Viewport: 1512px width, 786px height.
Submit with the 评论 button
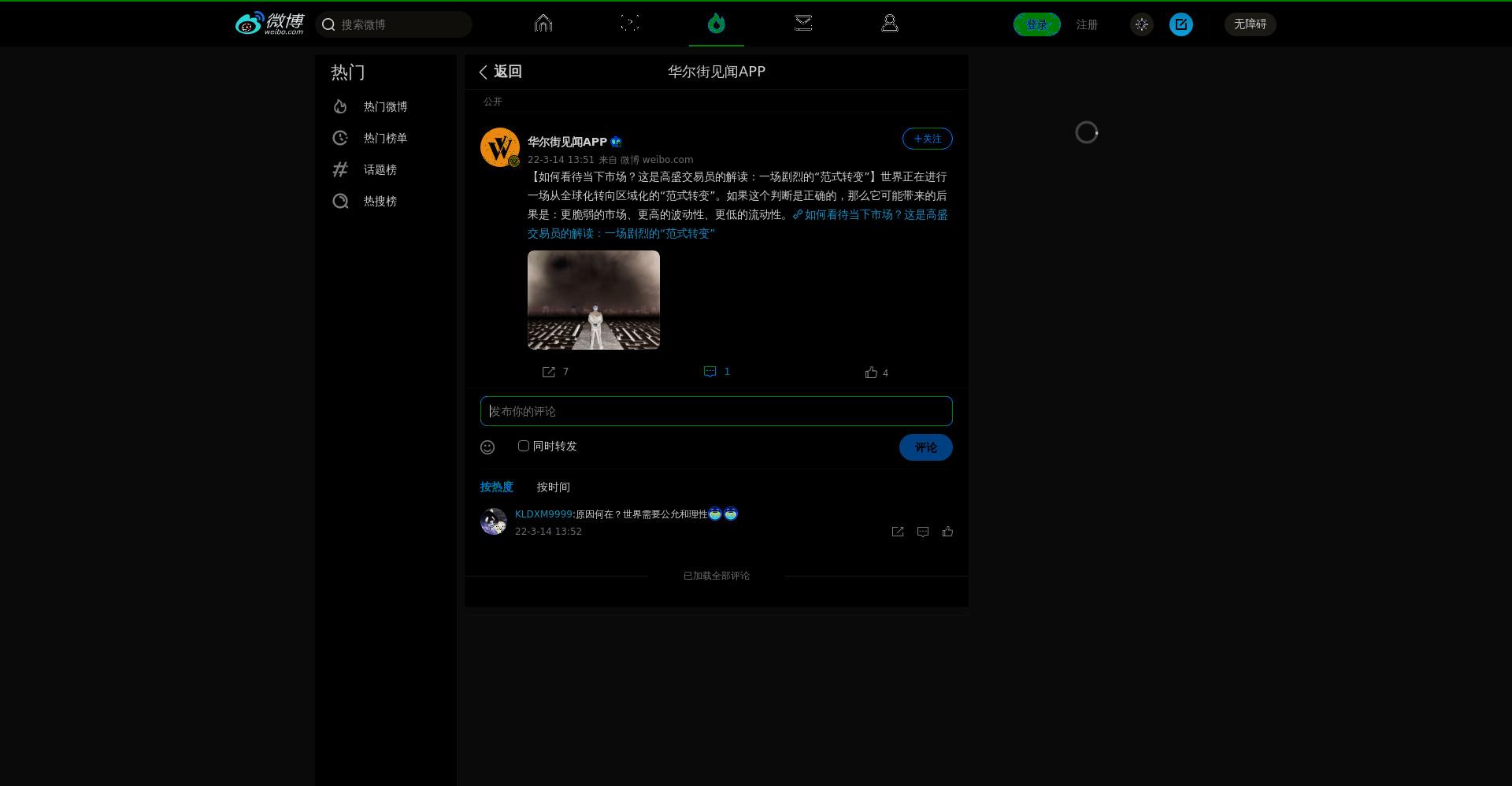(926, 447)
